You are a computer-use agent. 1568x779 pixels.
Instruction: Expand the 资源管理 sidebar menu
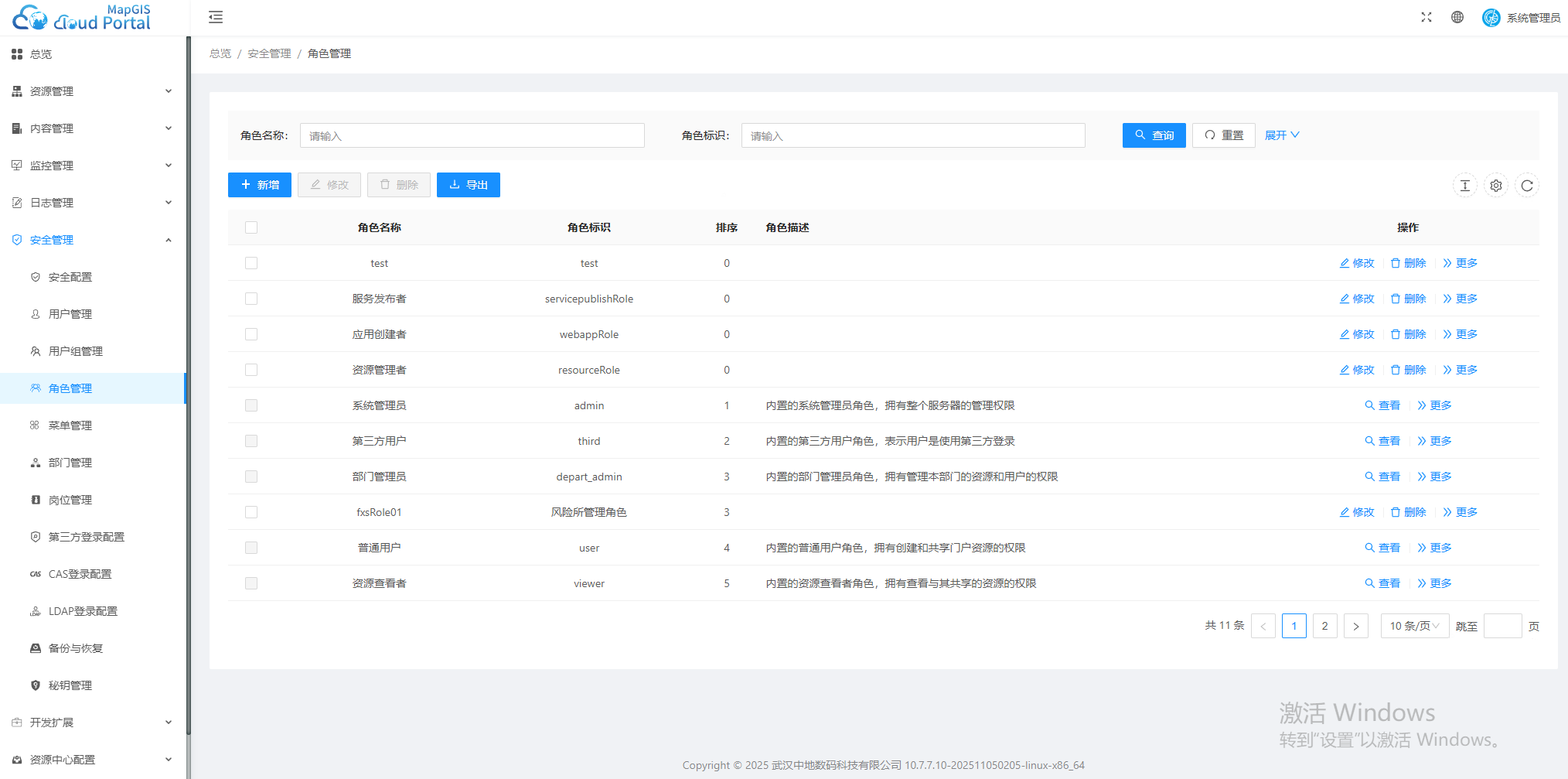tap(52, 91)
